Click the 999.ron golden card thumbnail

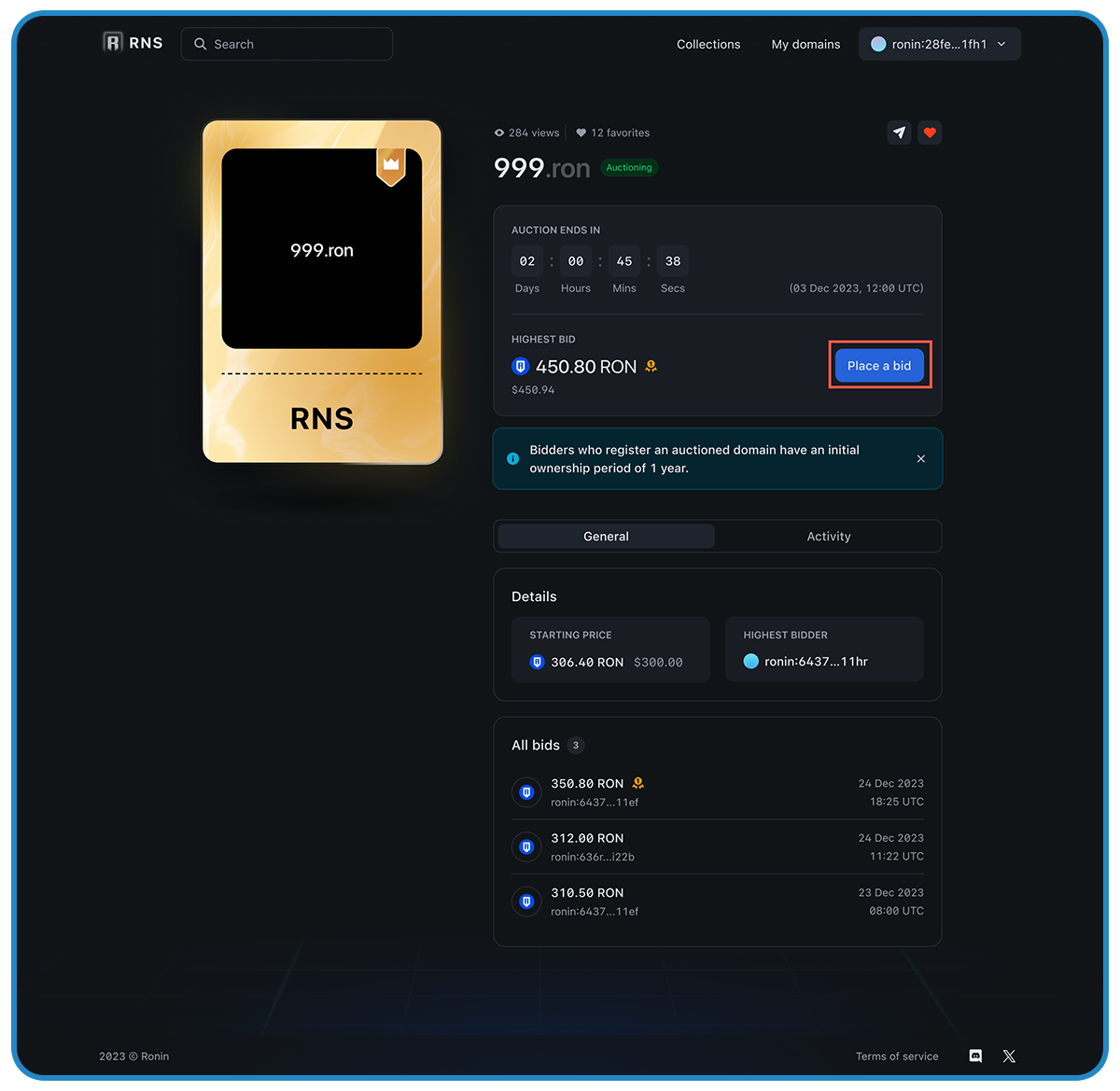pyautogui.click(x=322, y=291)
